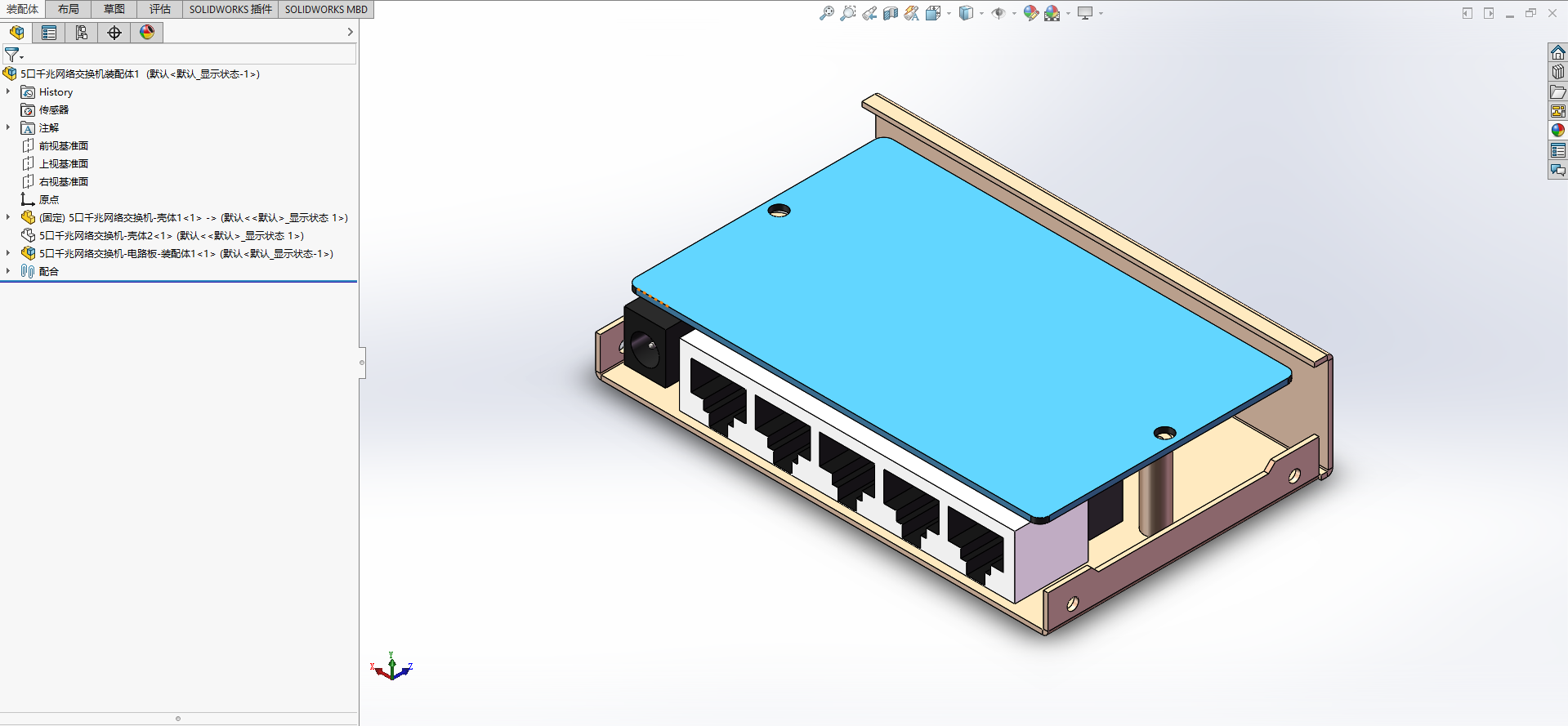Activate Zoom to Area tool
Image resolution: width=1568 pixels, height=726 pixels.
[848, 13]
